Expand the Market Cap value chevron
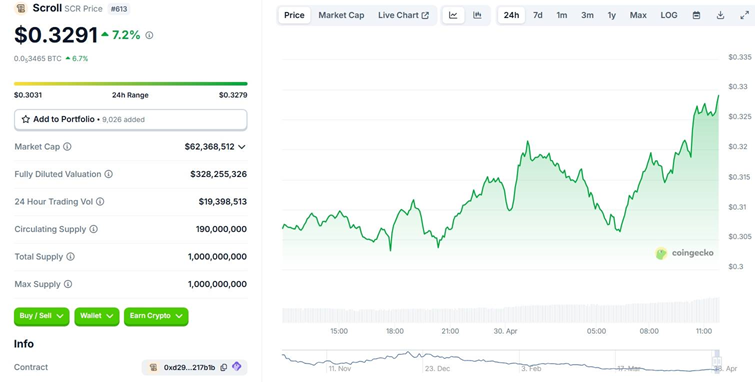Viewport: 755px width, 382px height. pos(242,147)
